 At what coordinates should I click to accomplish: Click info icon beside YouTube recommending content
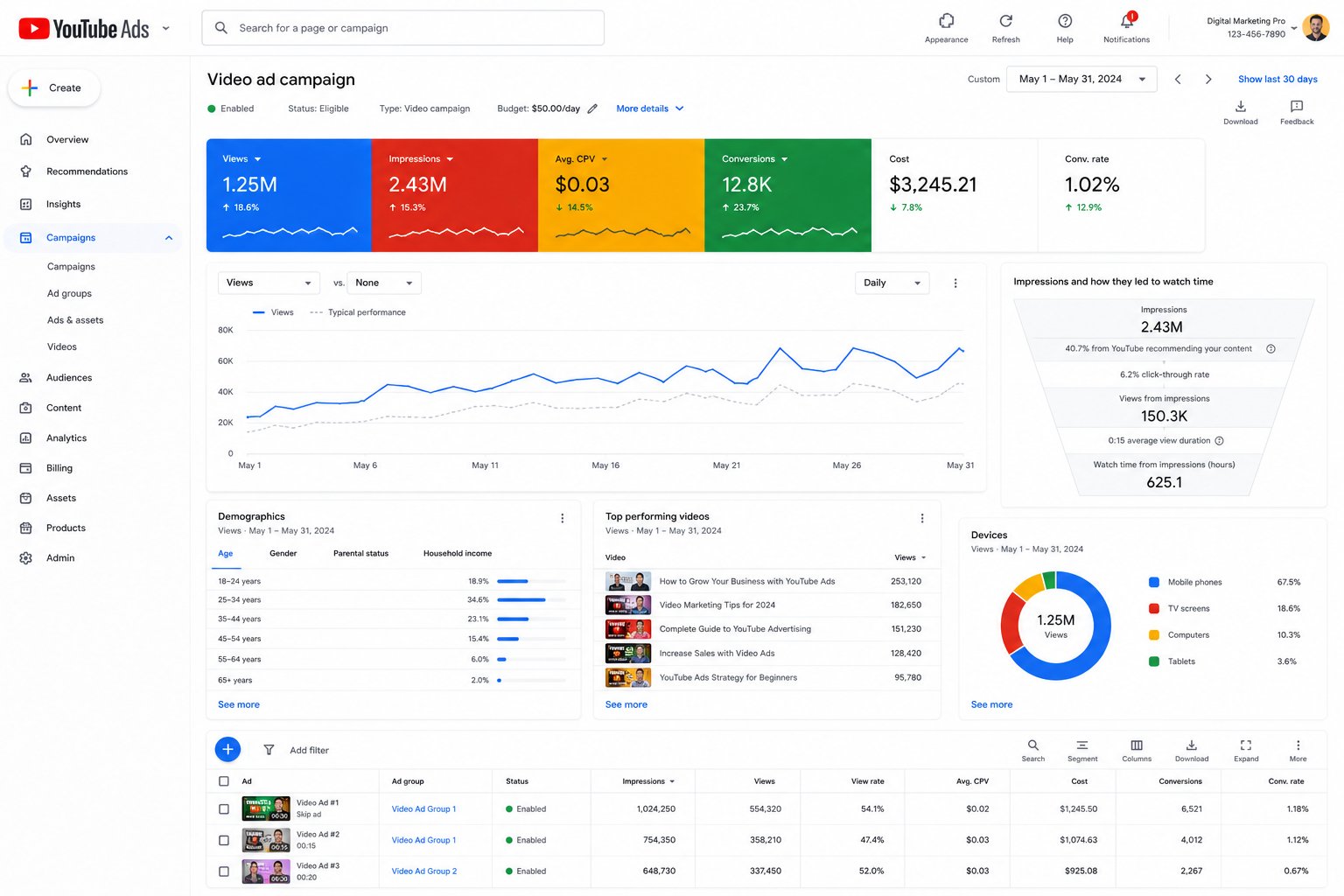tap(1270, 348)
